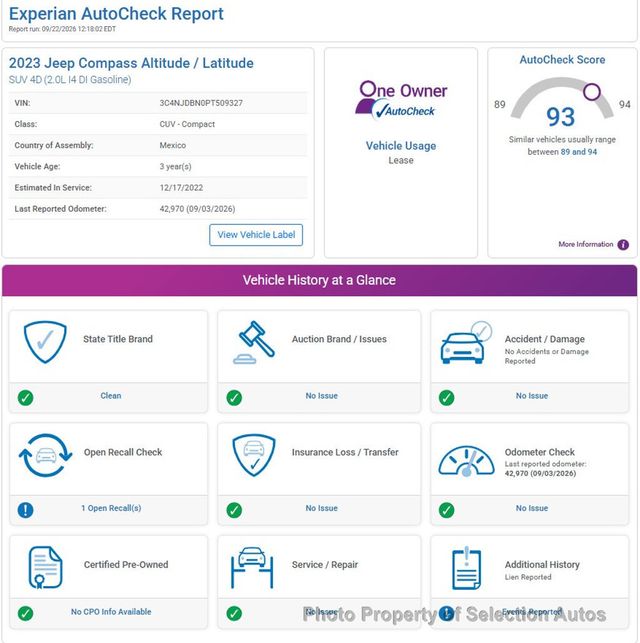Click the Accident / Damage heading

(544, 339)
